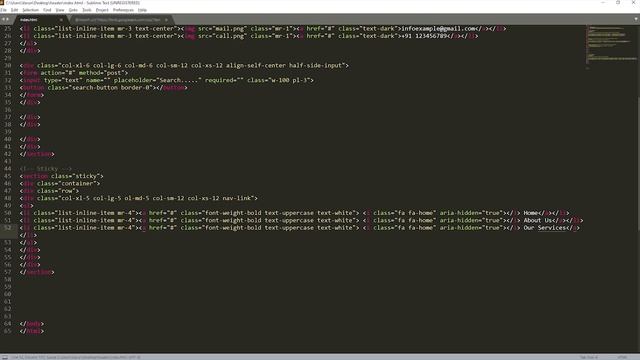Screen dimensions: 640x360
Task: Click class="row" on line 47
Action: pyautogui.click(x=56, y=191)
